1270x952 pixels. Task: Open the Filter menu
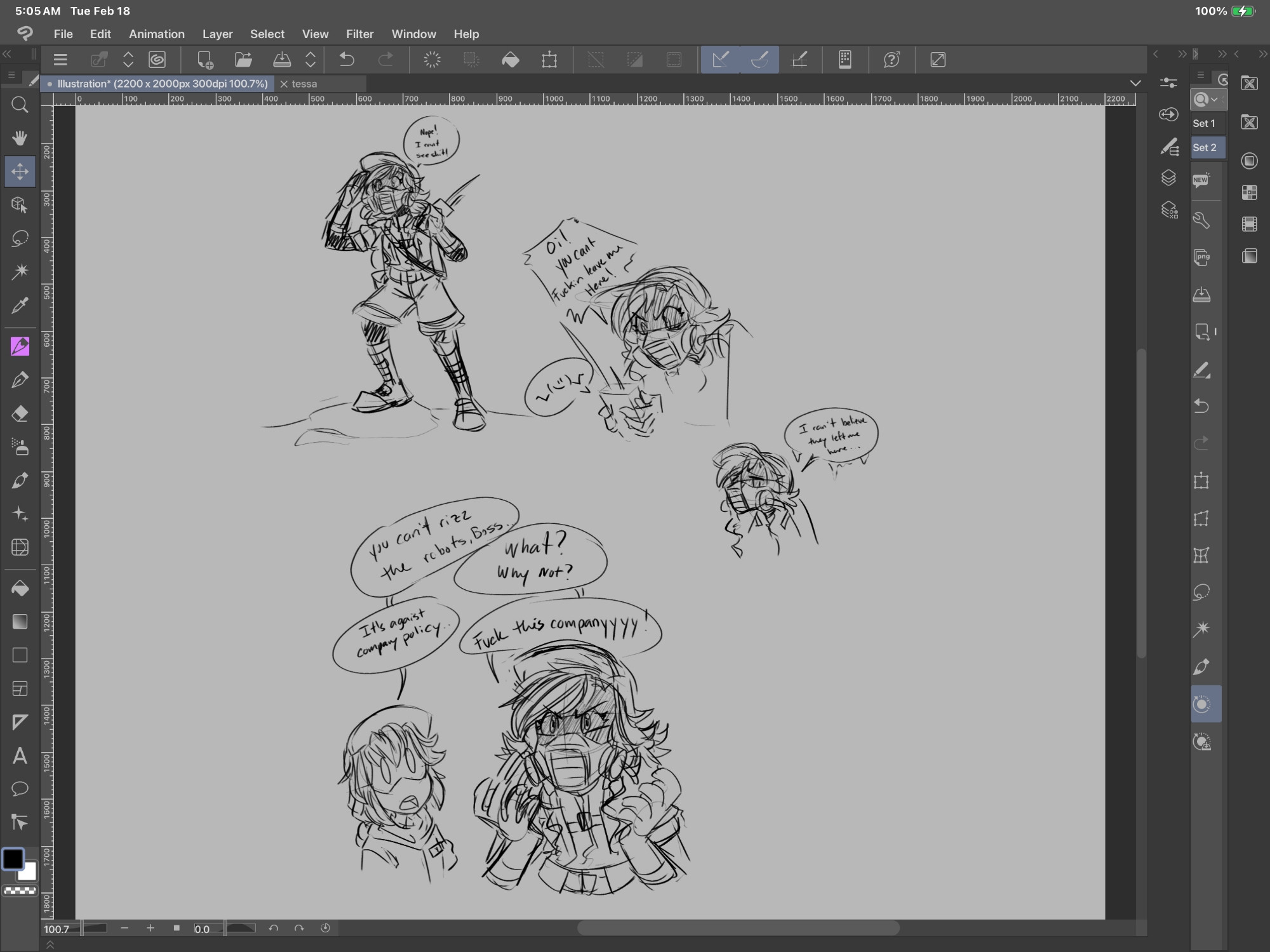click(360, 34)
